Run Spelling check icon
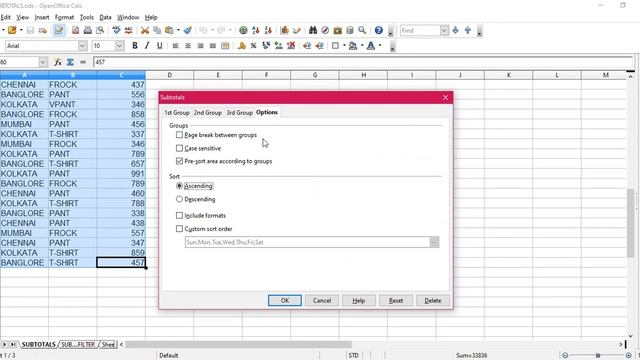This screenshot has height=360, width=640. pos(116,30)
